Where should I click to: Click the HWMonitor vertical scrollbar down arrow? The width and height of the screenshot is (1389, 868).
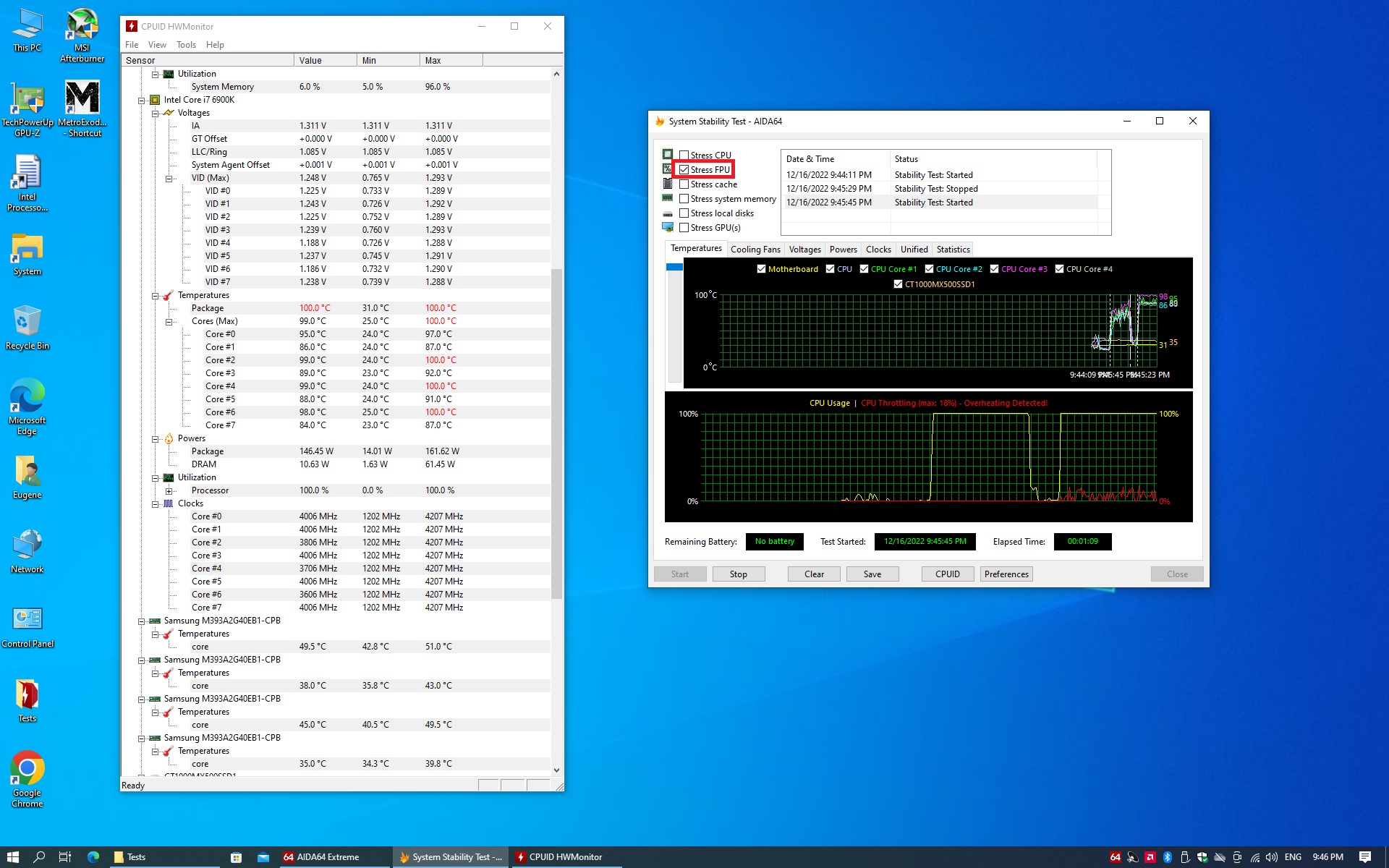[x=556, y=770]
